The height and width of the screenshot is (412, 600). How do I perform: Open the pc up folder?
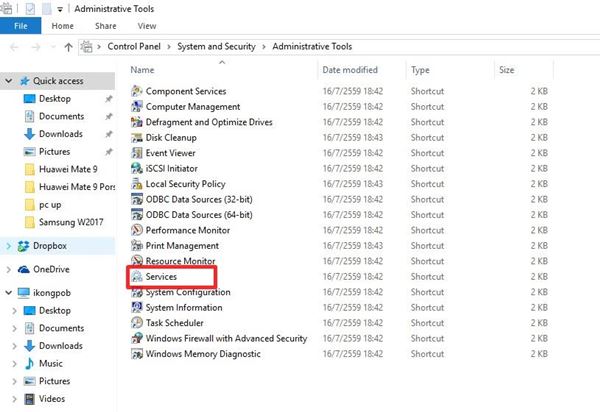click(x=50, y=205)
